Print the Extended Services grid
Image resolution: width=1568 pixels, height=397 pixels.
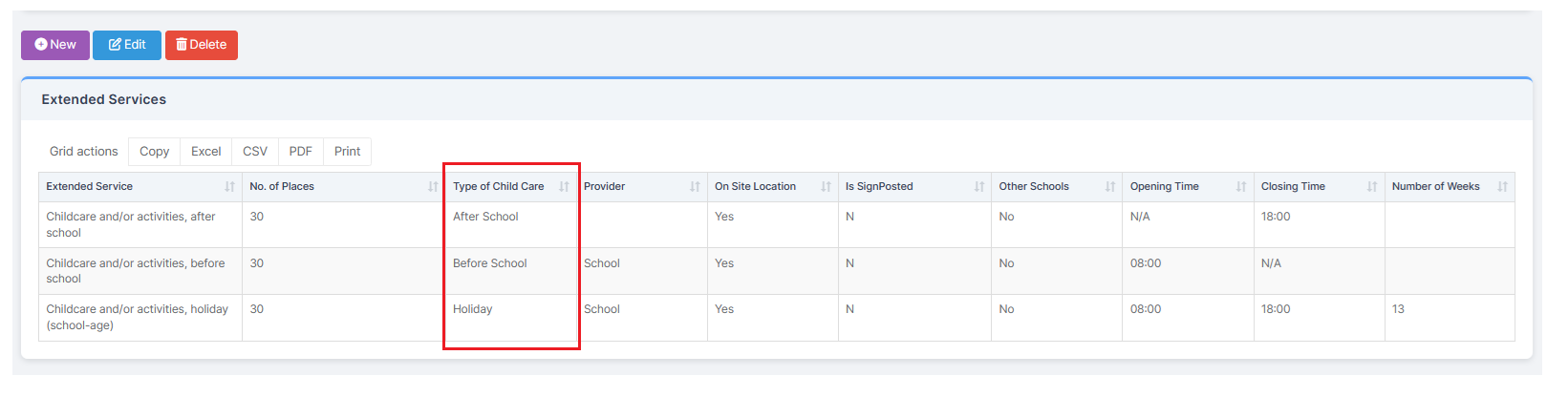click(x=347, y=152)
